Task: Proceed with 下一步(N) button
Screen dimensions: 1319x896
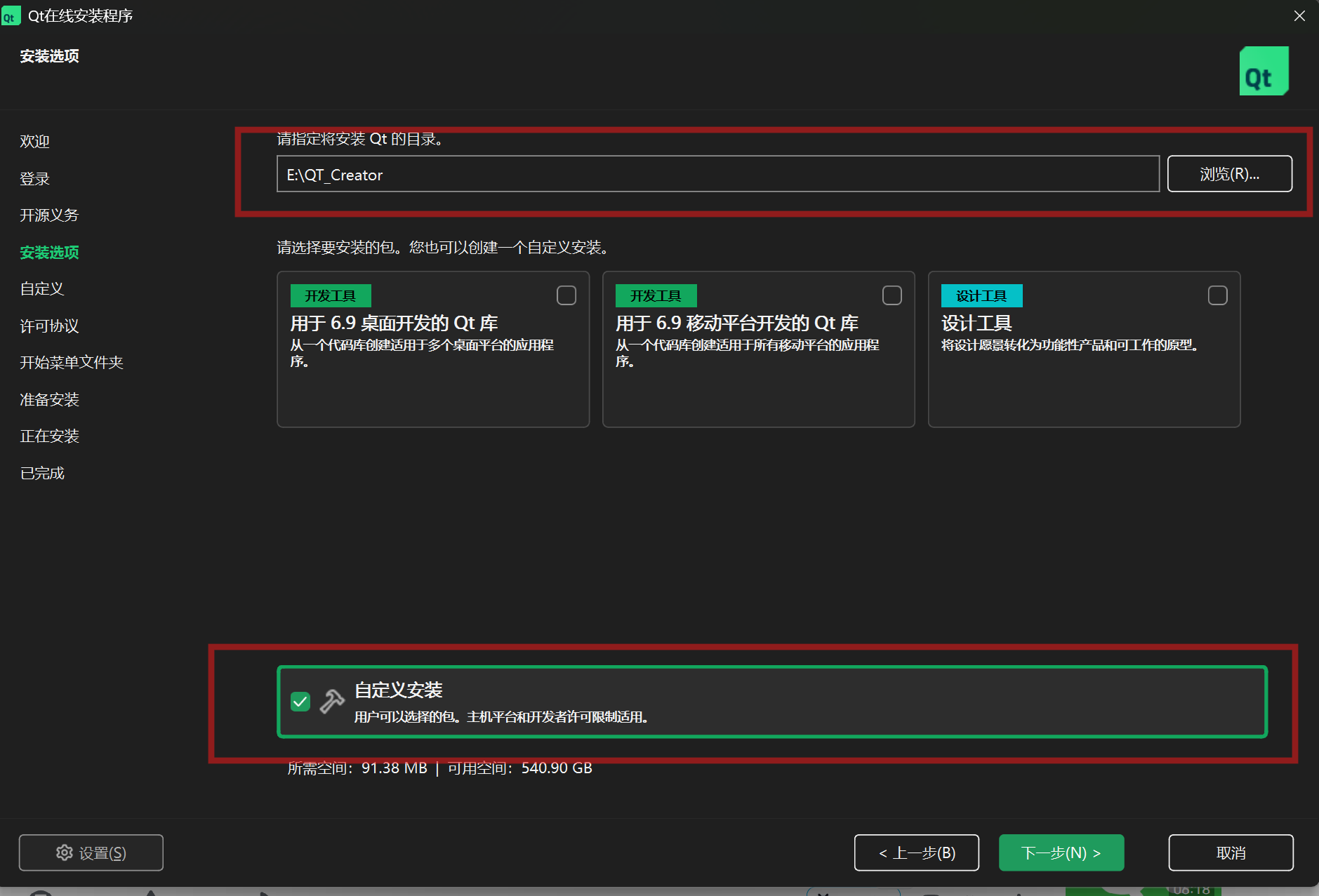Action: (x=1061, y=852)
